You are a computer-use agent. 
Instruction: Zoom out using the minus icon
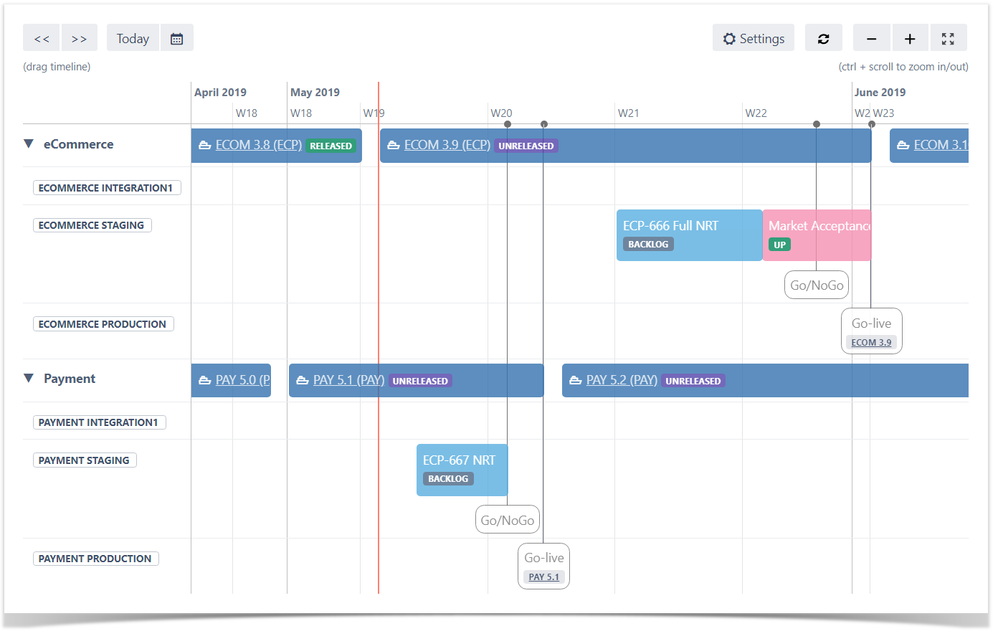click(x=871, y=38)
